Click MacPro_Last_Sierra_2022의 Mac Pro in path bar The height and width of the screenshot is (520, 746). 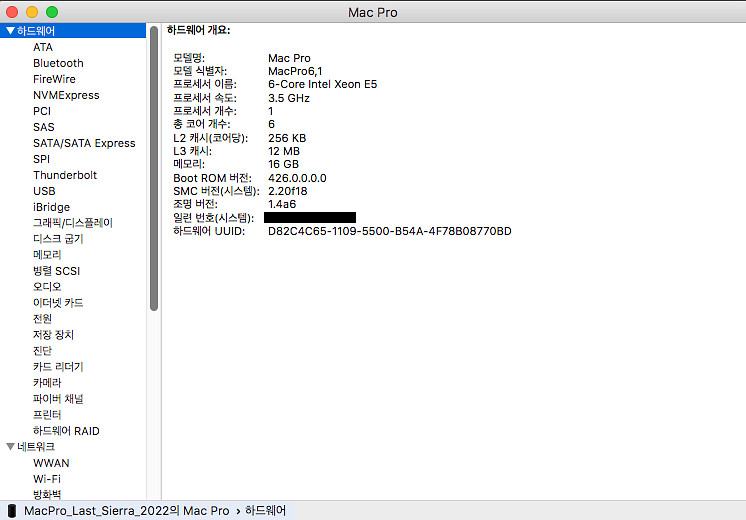pyautogui.click(x=127, y=511)
